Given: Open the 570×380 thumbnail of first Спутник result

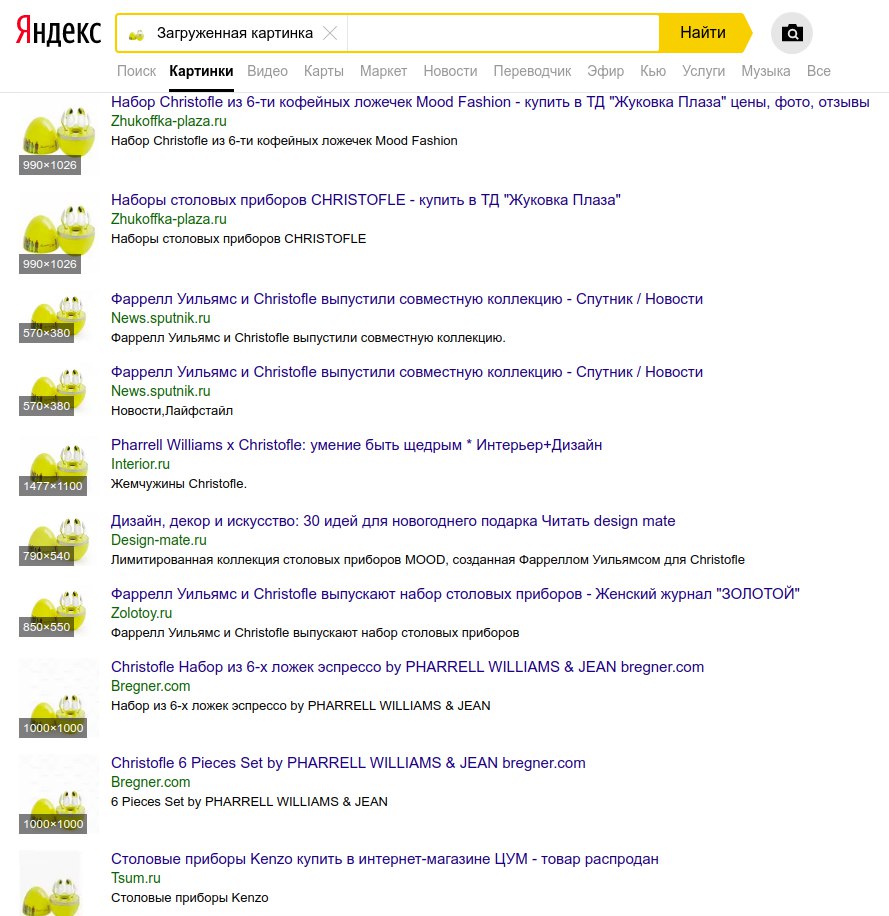Looking at the screenshot, I should [x=58, y=318].
